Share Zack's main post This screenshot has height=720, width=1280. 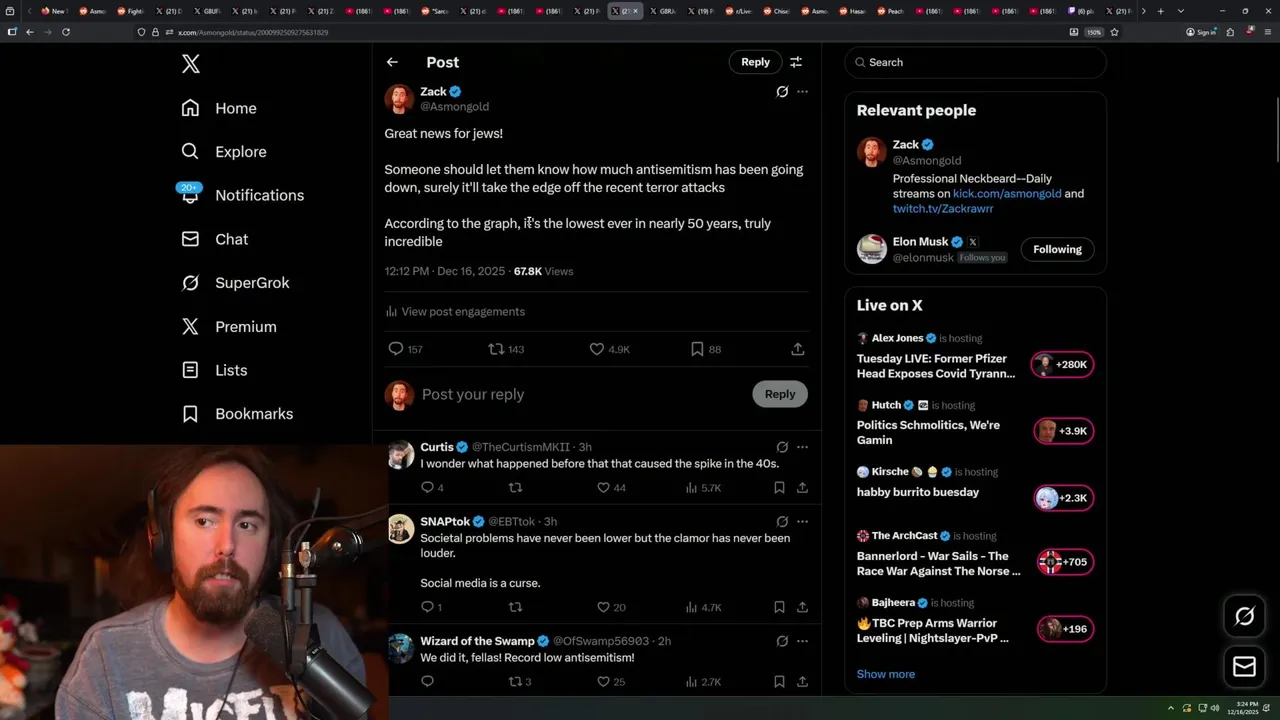click(x=798, y=349)
